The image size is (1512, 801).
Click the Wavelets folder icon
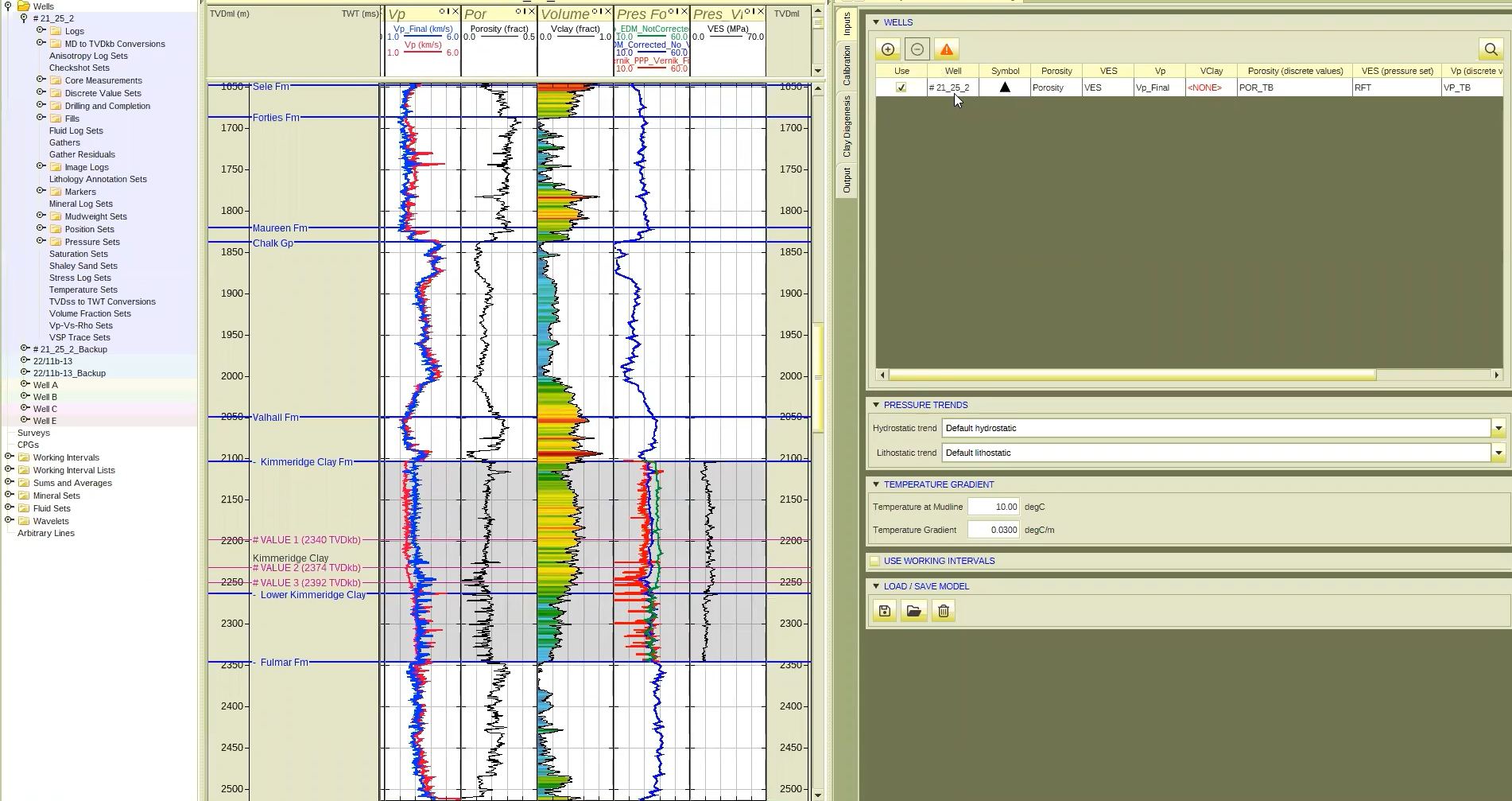(x=24, y=521)
